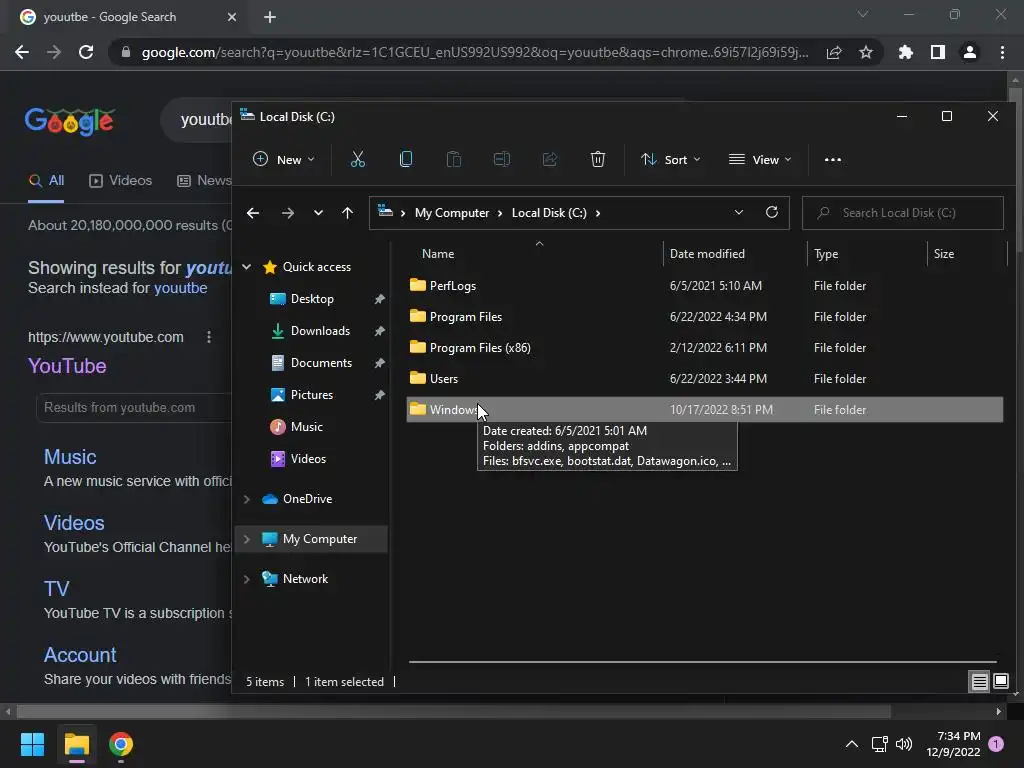Select Music in Quick access
Image resolution: width=1024 pixels, height=768 pixels.
point(306,426)
